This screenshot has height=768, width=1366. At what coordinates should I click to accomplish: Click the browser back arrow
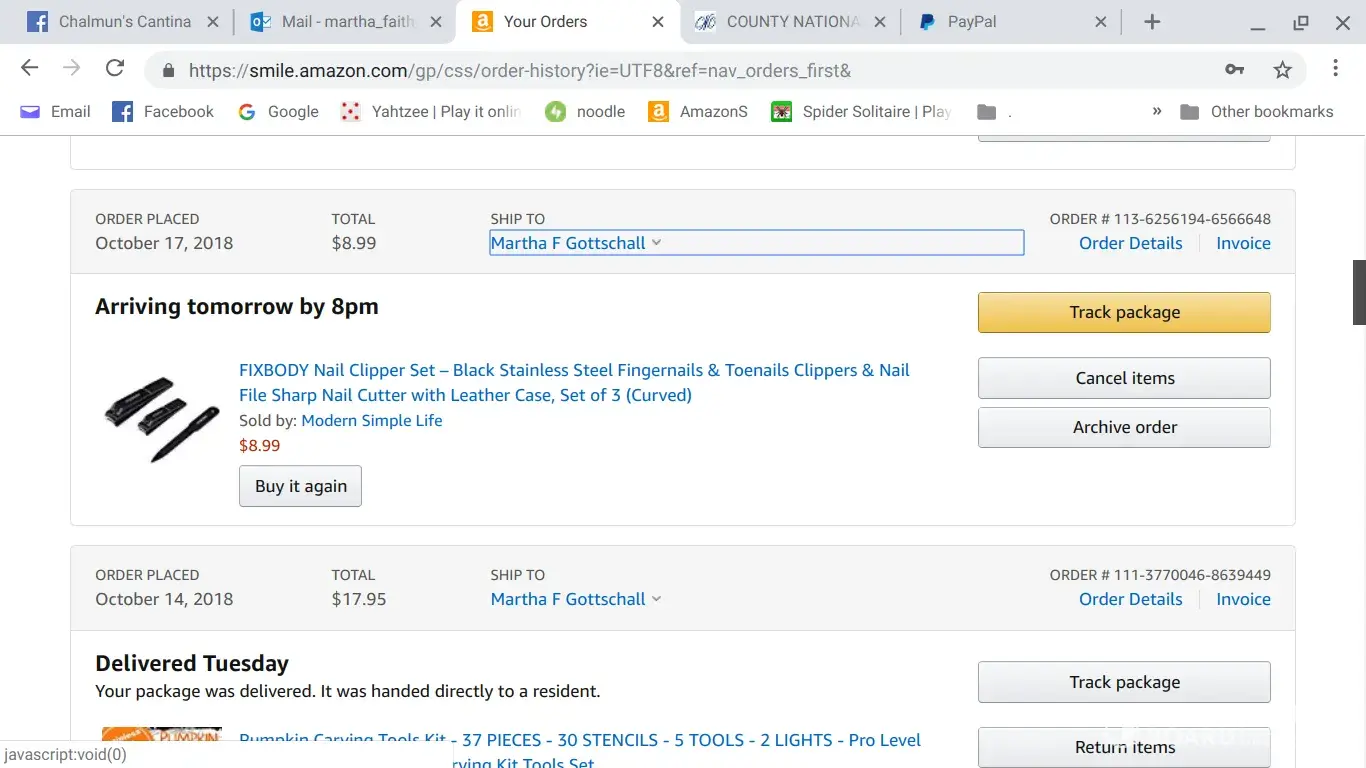coord(29,68)
